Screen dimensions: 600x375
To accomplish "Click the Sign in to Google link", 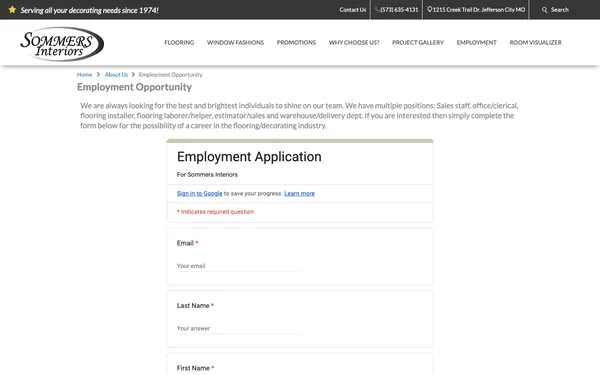I will click(199, 194).
